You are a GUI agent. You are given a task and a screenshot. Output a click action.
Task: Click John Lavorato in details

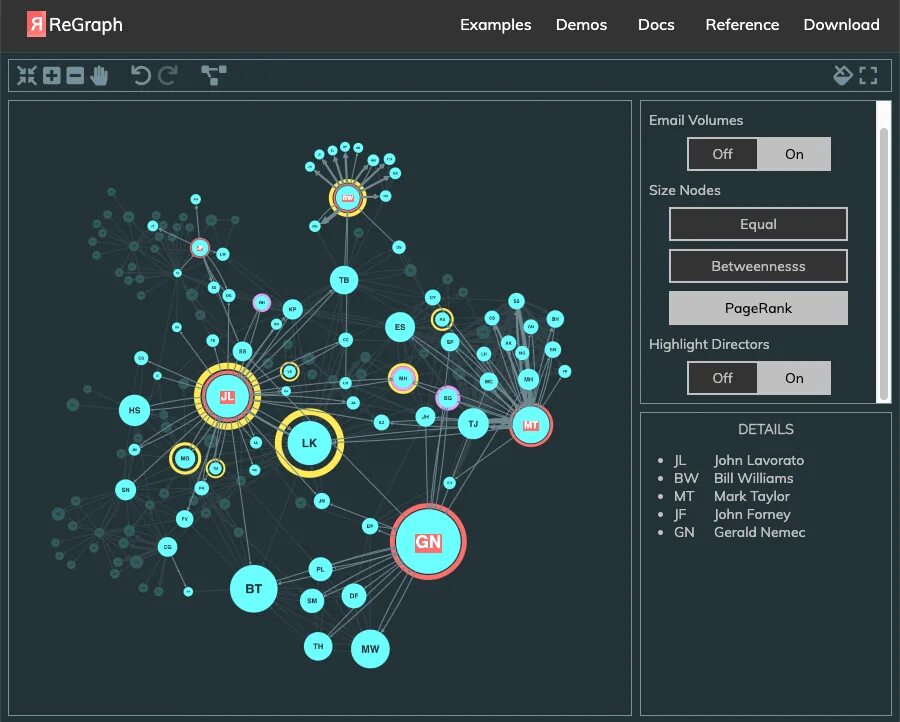pos(759,460)
